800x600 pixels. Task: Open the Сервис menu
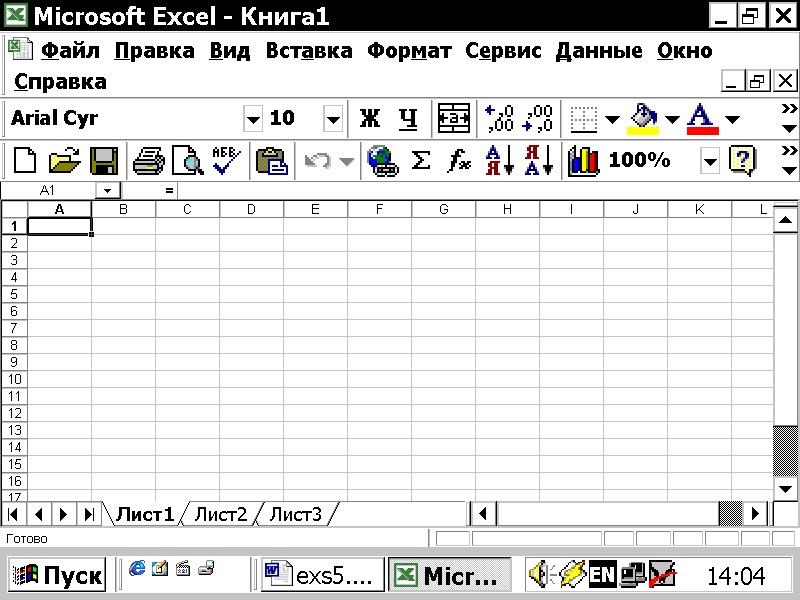pyautogui.click(x=504, y=51)
